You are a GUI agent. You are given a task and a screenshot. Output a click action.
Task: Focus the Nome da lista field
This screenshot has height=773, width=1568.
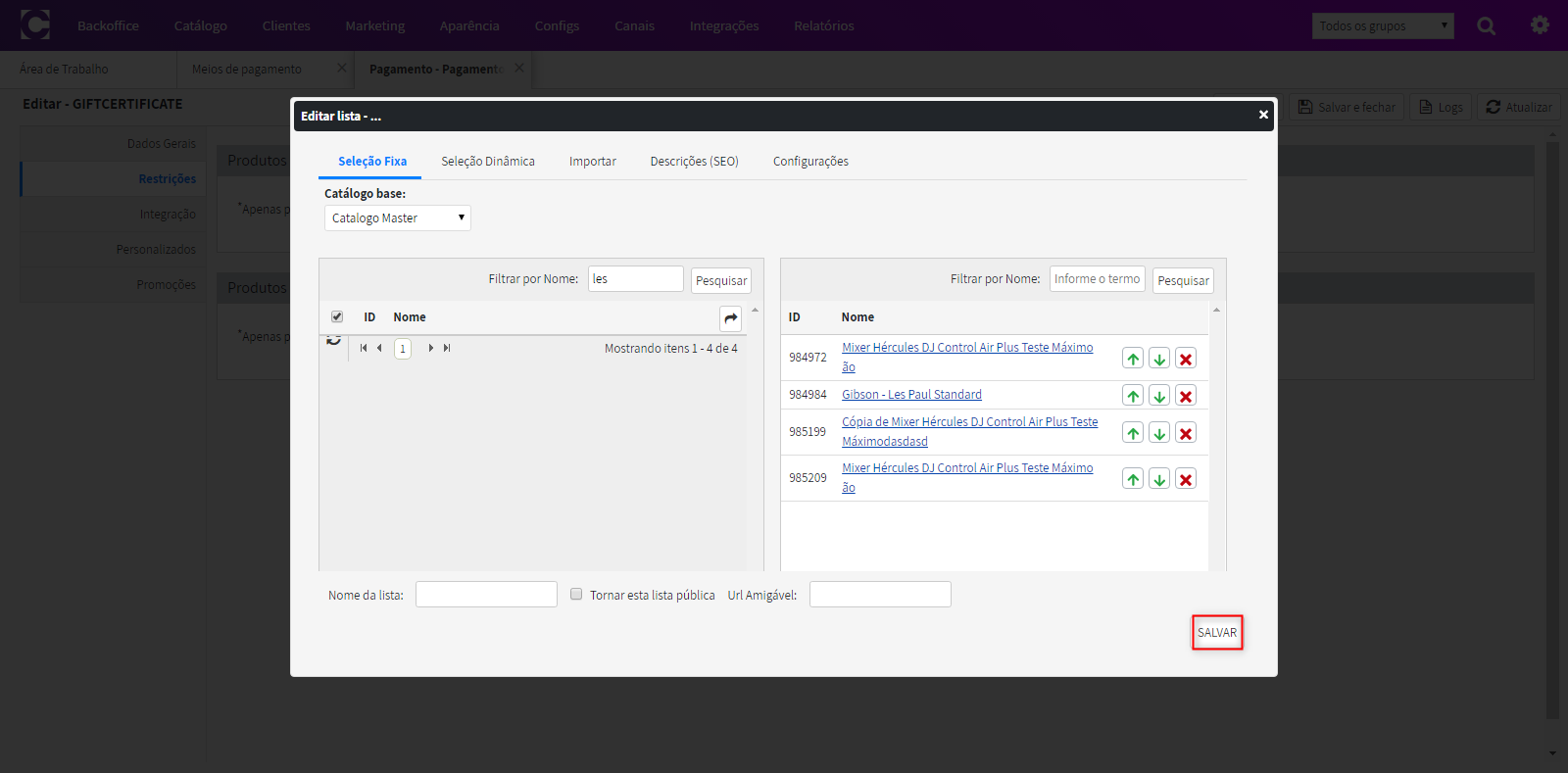point(486,594)
